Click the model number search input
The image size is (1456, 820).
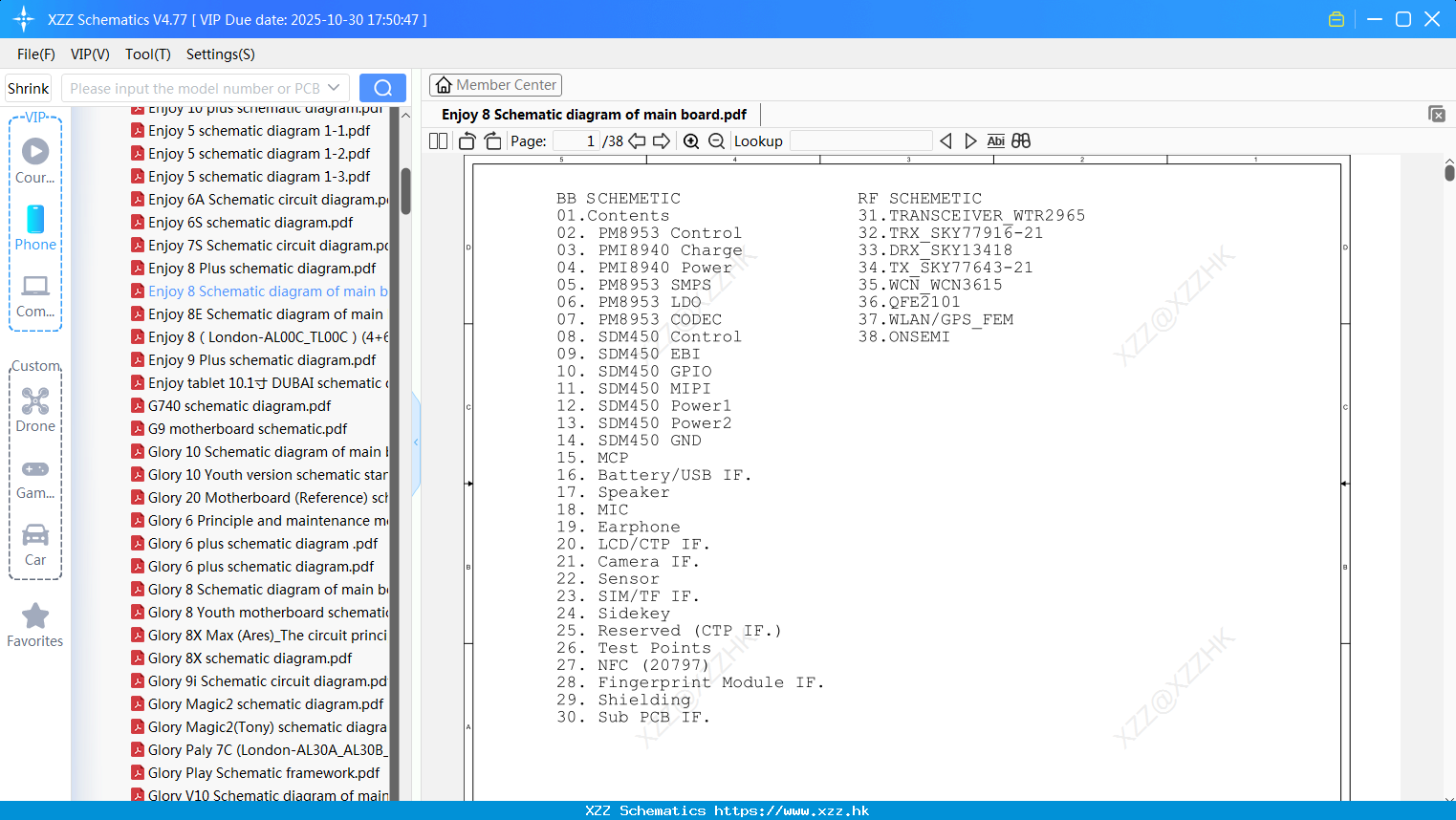click(194, 88)
